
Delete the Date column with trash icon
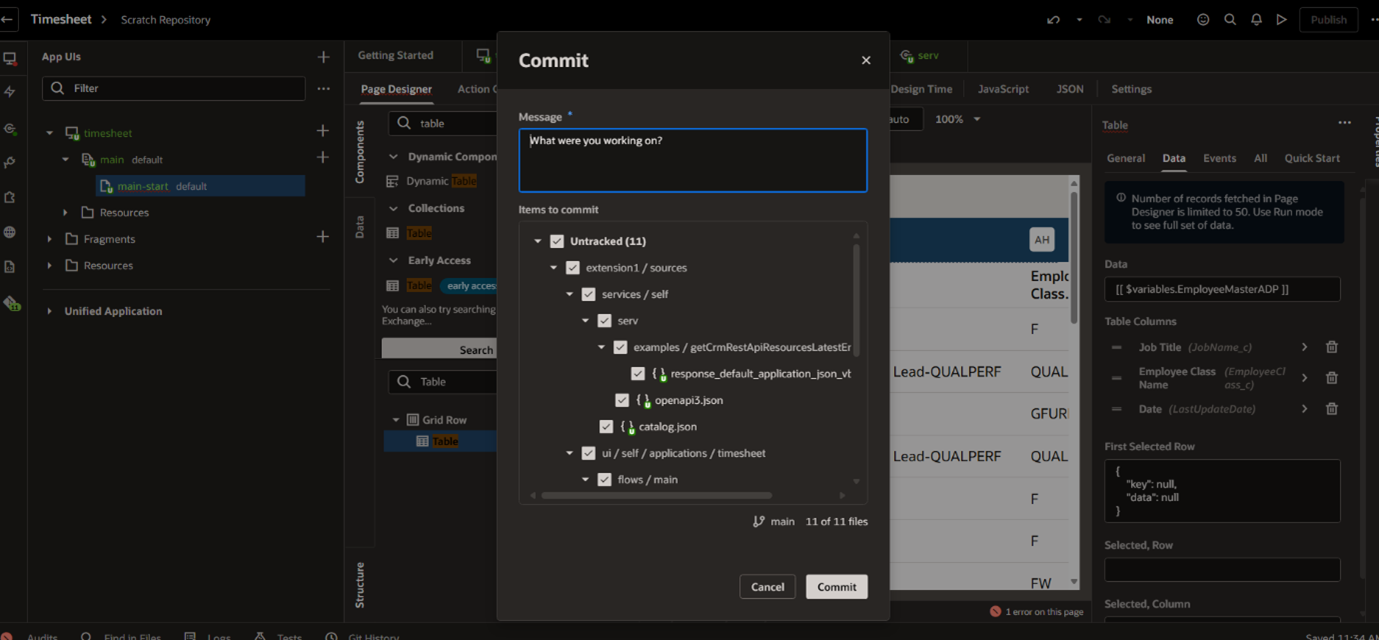(x=1331, y=409)
